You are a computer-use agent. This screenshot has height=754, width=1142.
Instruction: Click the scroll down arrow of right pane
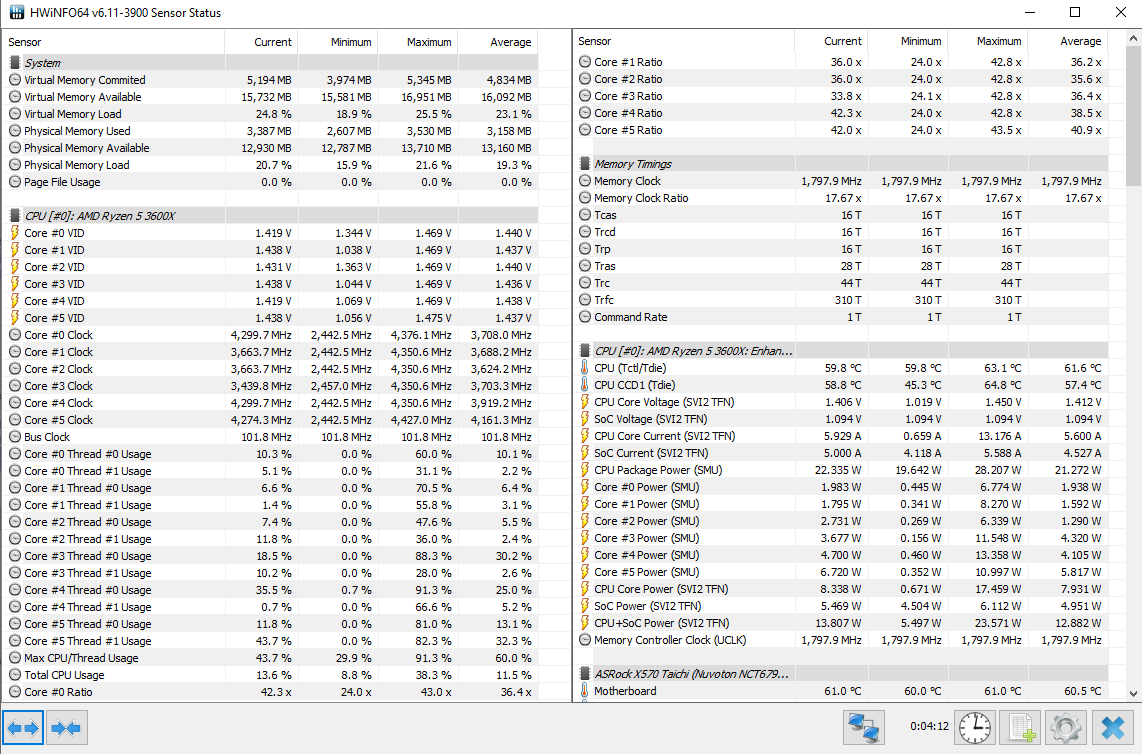(1133, 694)
